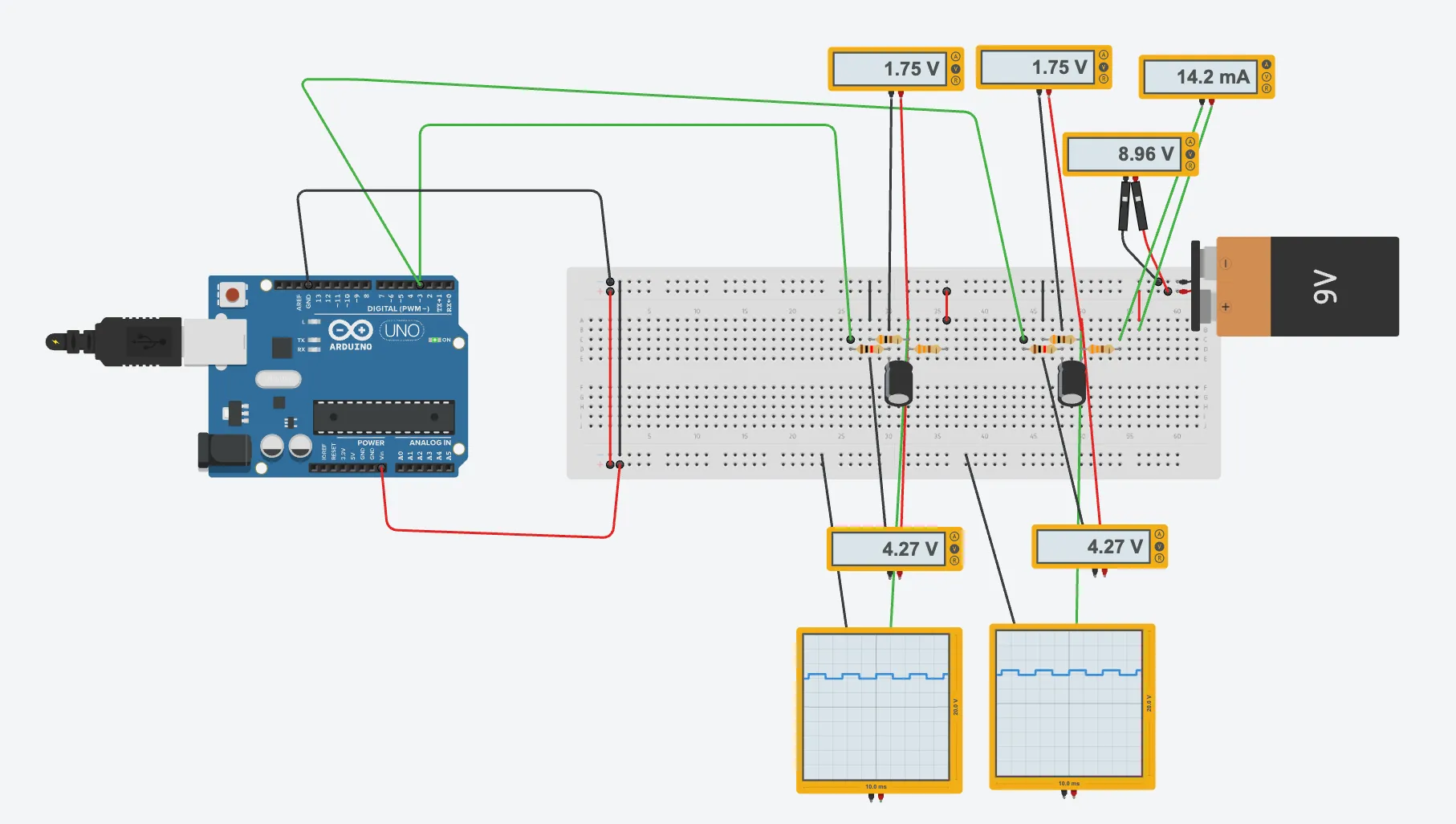Select the Arduino ATmega microcontroller chip
This screenshot has height=824, width=1456.
pyautogui.click(x=384, y=417)
